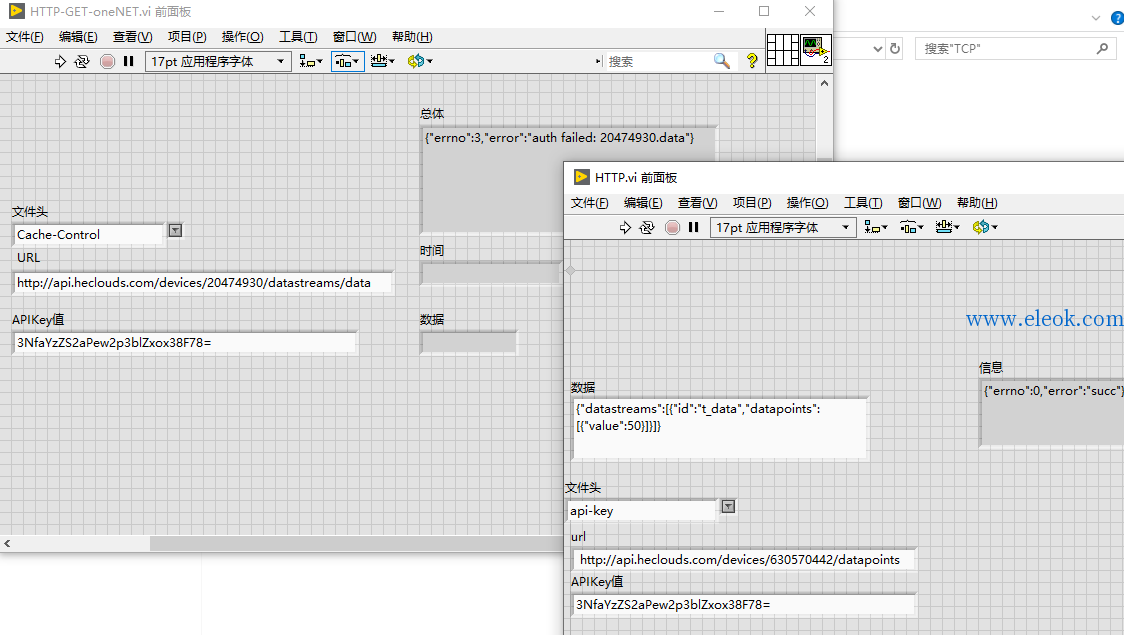The width and height of the screenshot is (1124, 635).
Task: Open Distribute Objects menu in HTTP-GET-oneNET toolbar
Action: [x=348, y=62]
